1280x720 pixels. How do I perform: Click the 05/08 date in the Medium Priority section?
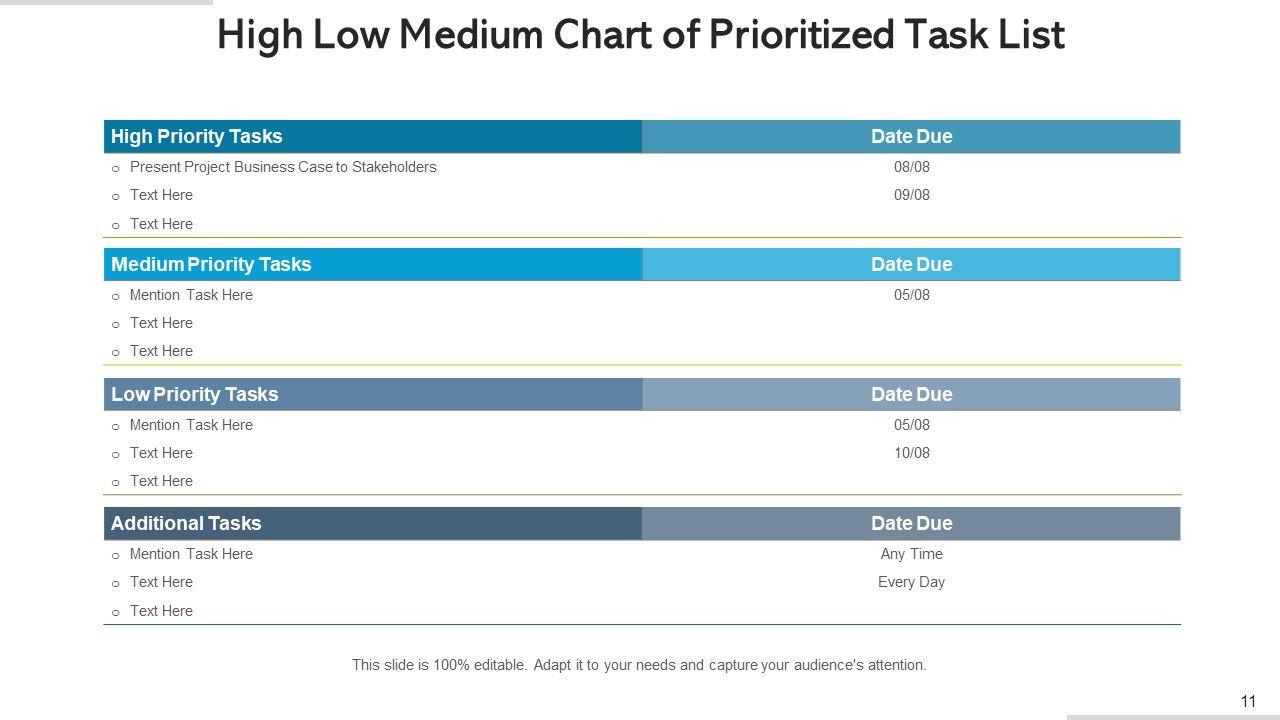(911, 295)
